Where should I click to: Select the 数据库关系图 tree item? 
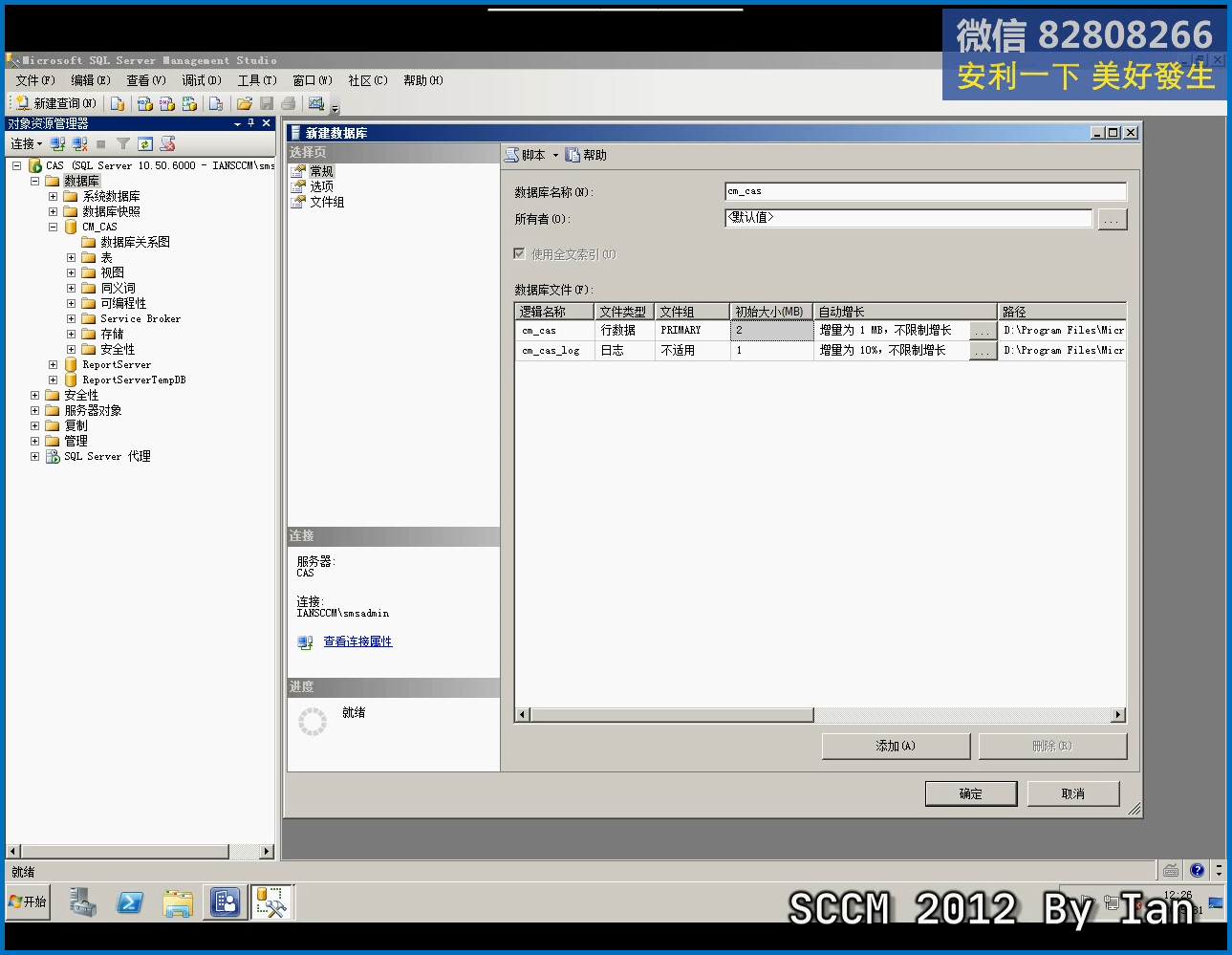[x=135, y=242]
